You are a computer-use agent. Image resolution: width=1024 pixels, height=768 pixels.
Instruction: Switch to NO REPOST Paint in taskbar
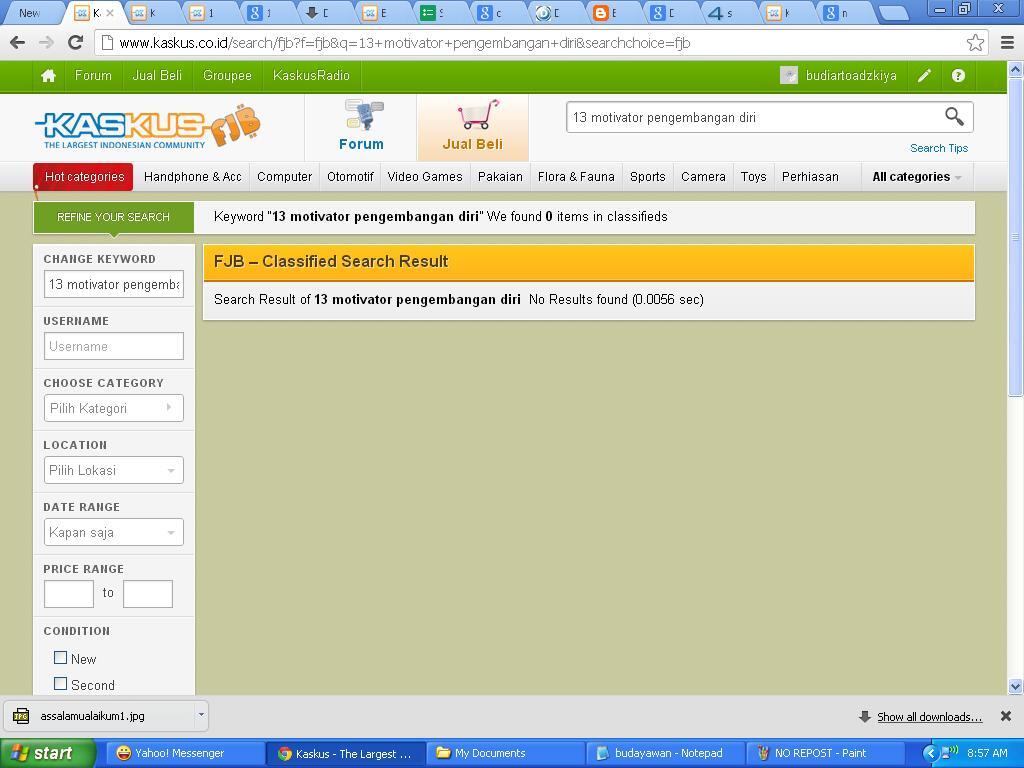coord(825,753)
